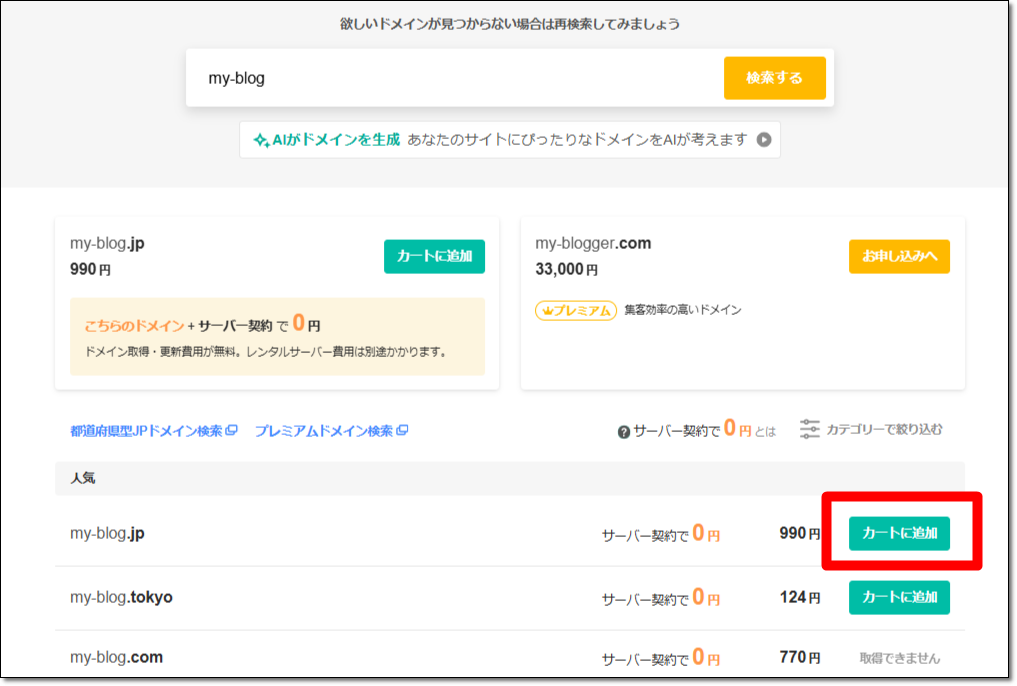This screenshot has height=686, width=1017.
Task: Click カートに追加 in the 人気 my-blog.jp row
Action: pos(899,533)
